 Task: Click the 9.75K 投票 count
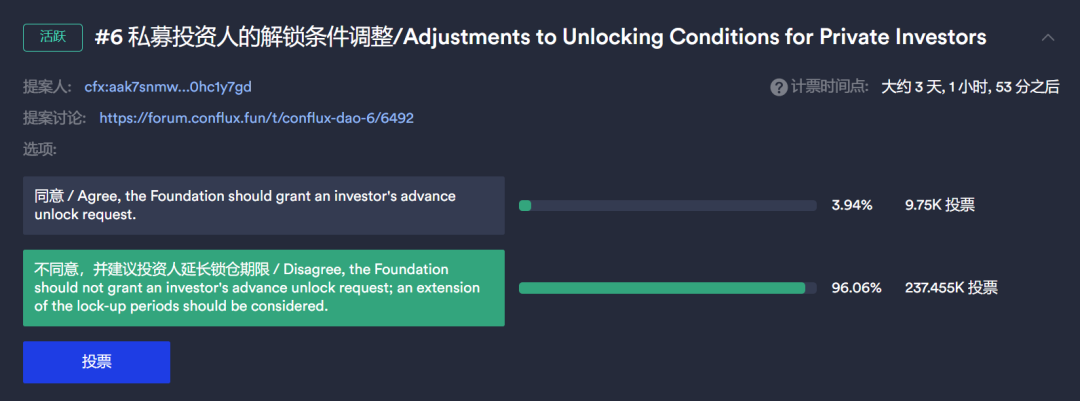(x=939, y=205)
